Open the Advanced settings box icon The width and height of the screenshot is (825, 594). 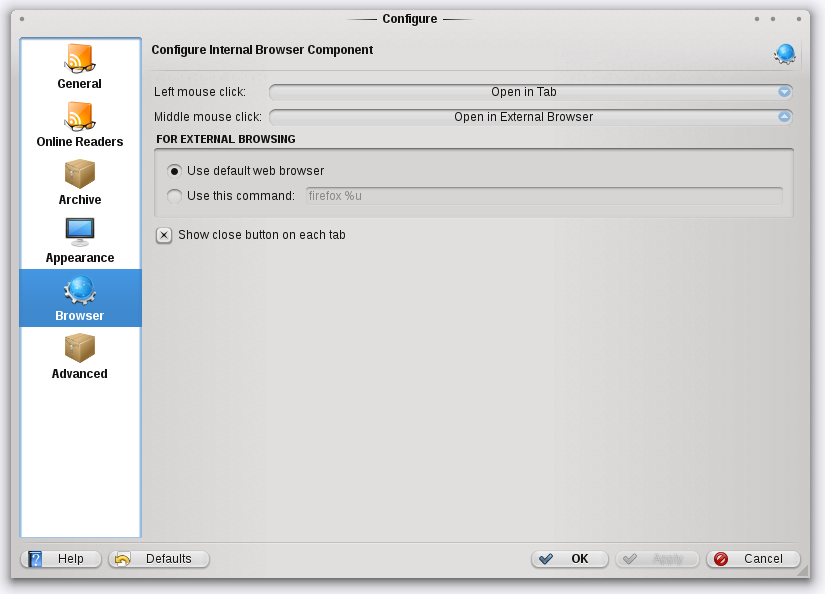(x=80, y=348)
